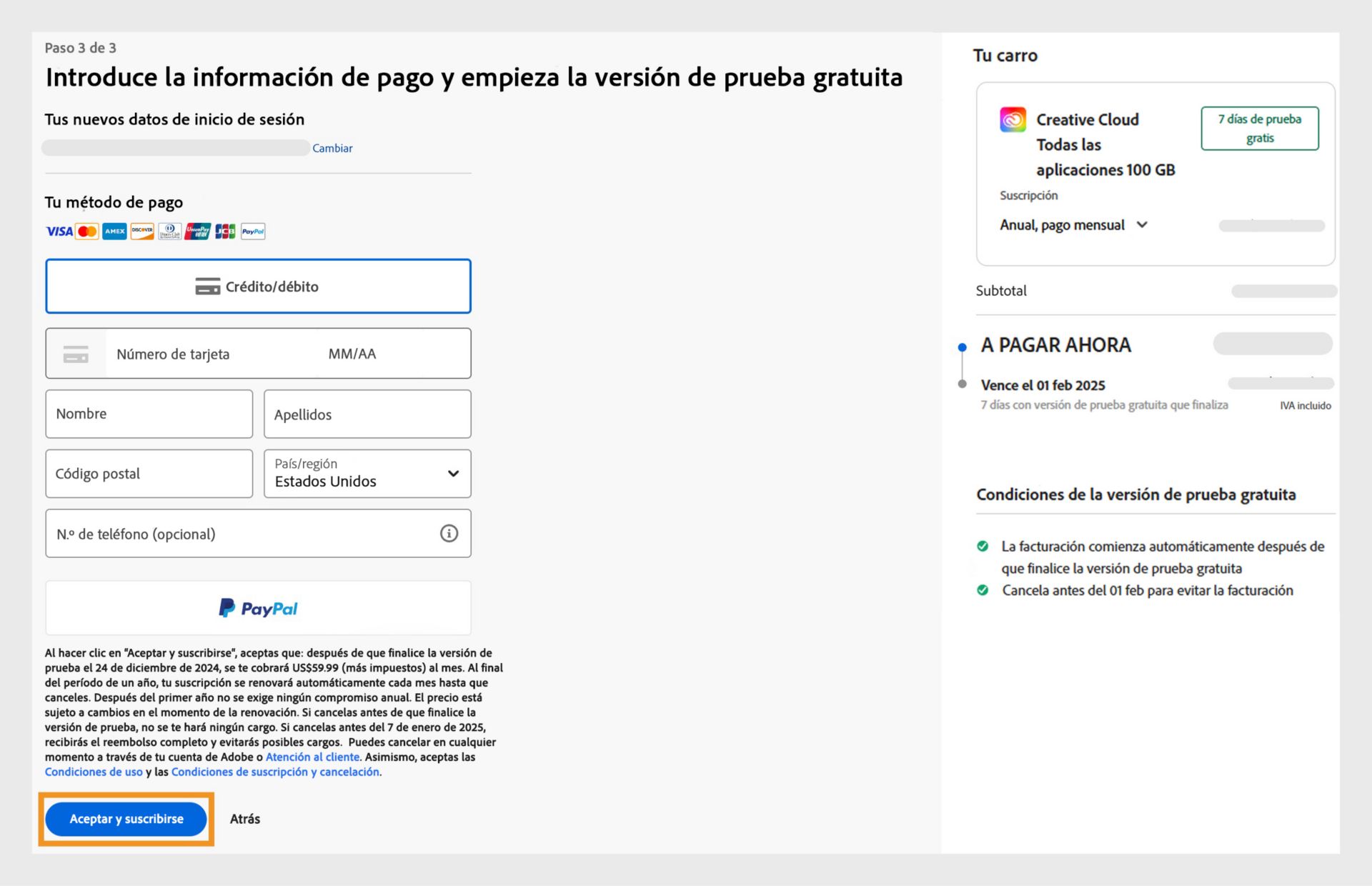1372x886 pixels.
Task: Click Condiciones de la versión de prueba gratuita heading
Action: 1135,494
